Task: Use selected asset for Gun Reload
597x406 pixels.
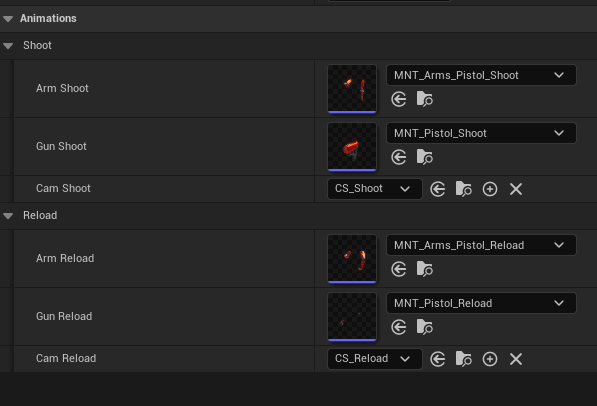Action: coord(399,327)
